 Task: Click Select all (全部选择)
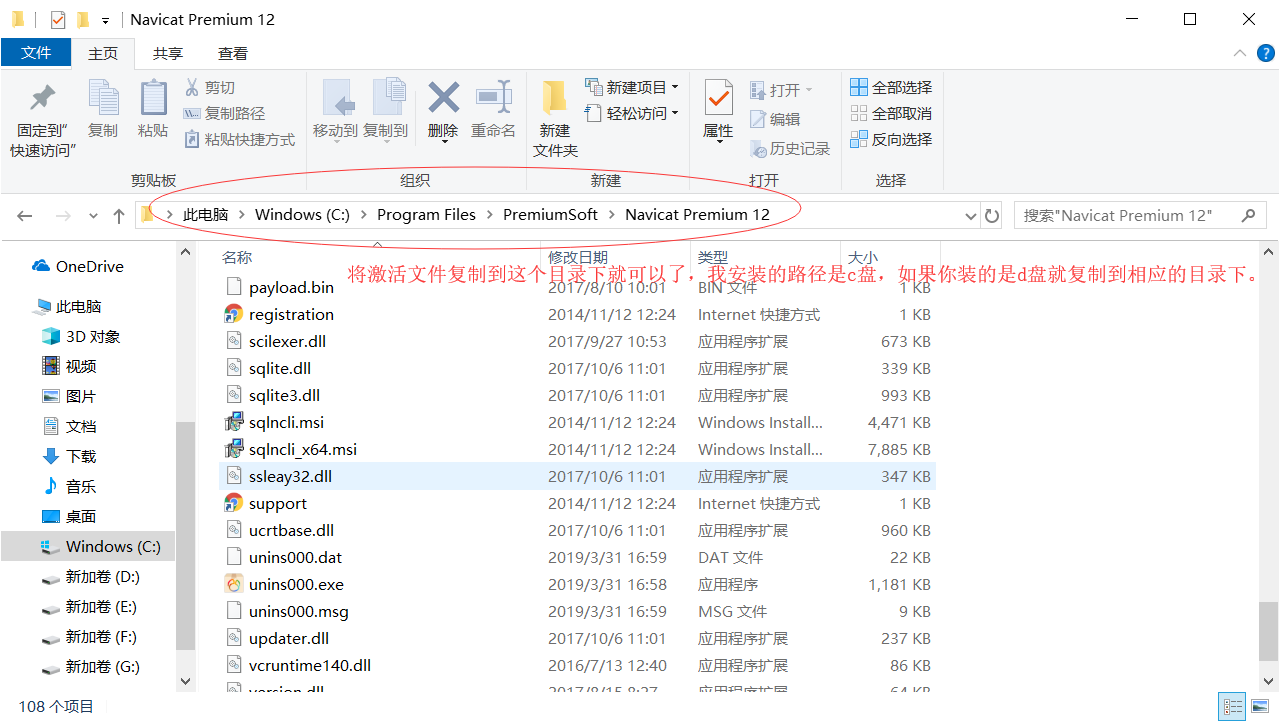(x=891, y=88)
